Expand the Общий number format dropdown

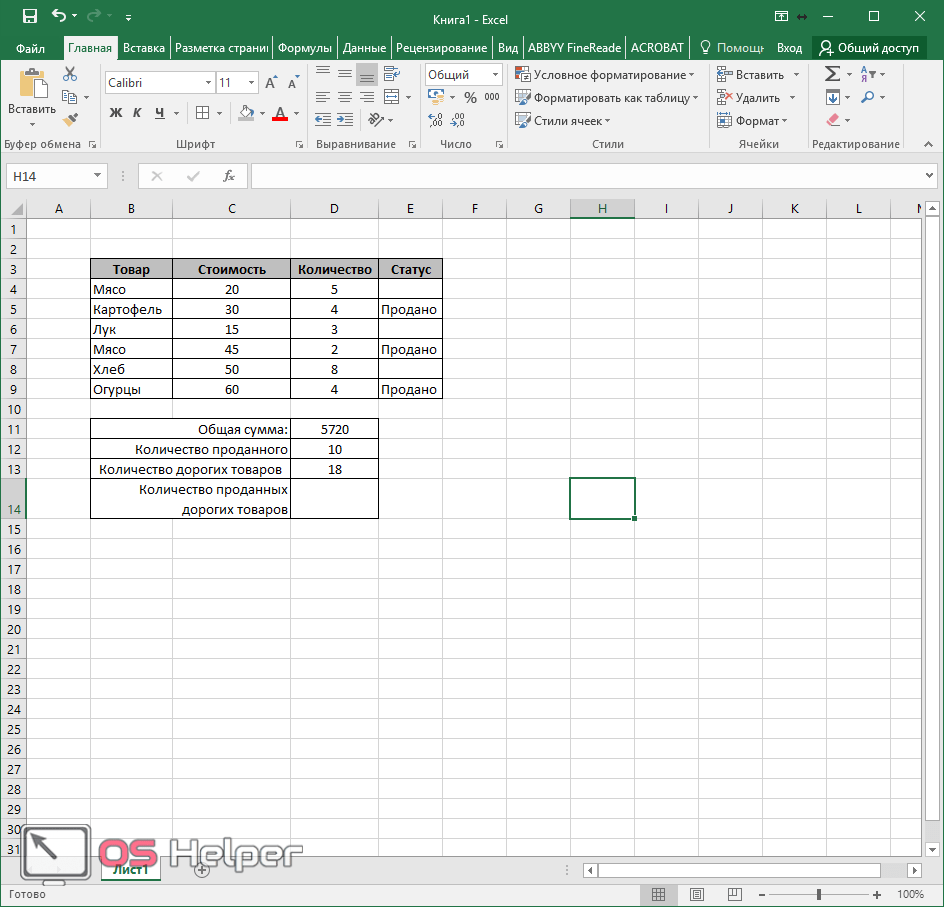click(x=495, y=75)
